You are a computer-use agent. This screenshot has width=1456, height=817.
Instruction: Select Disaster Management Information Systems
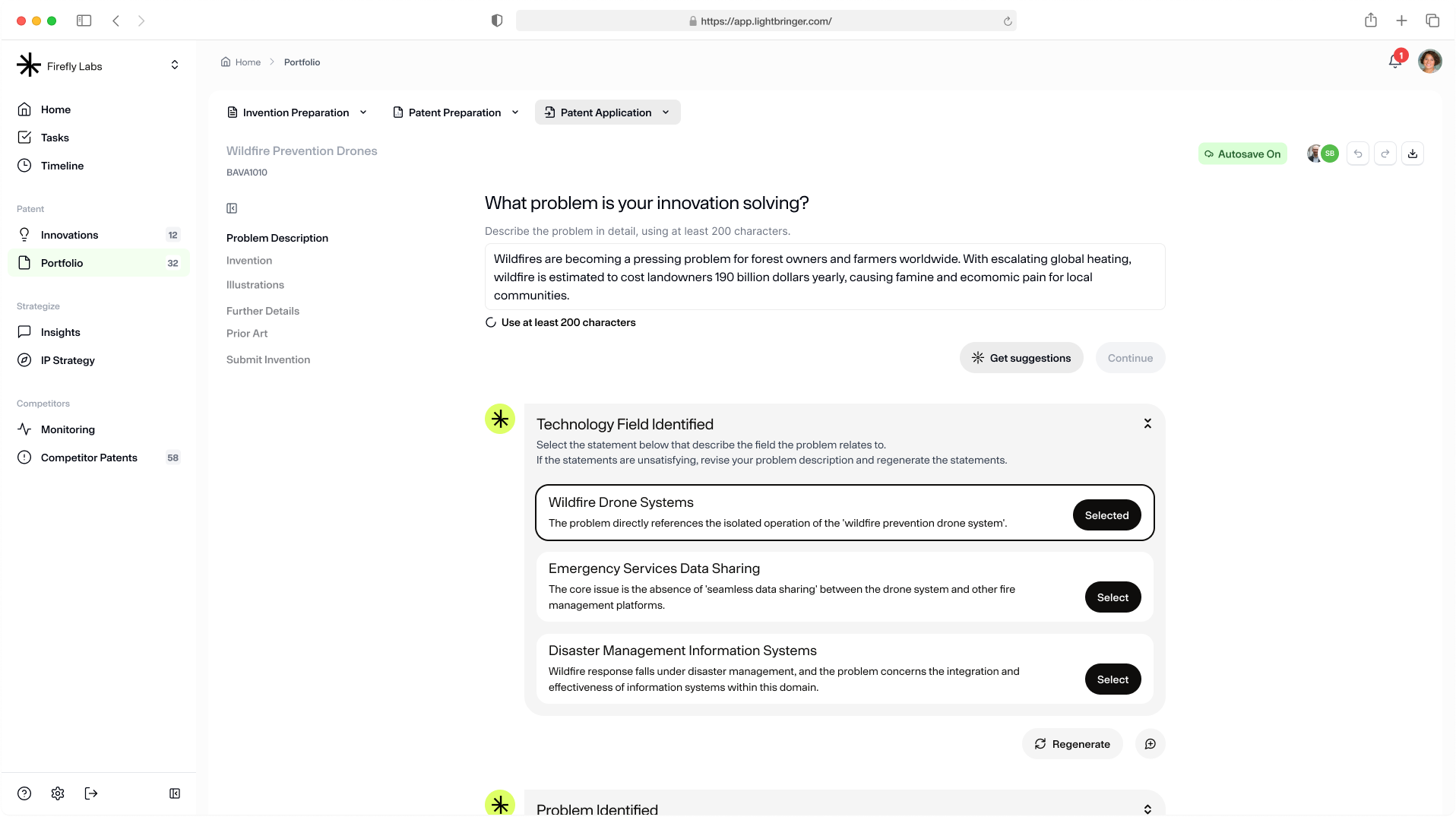[x=1113, y=679]
